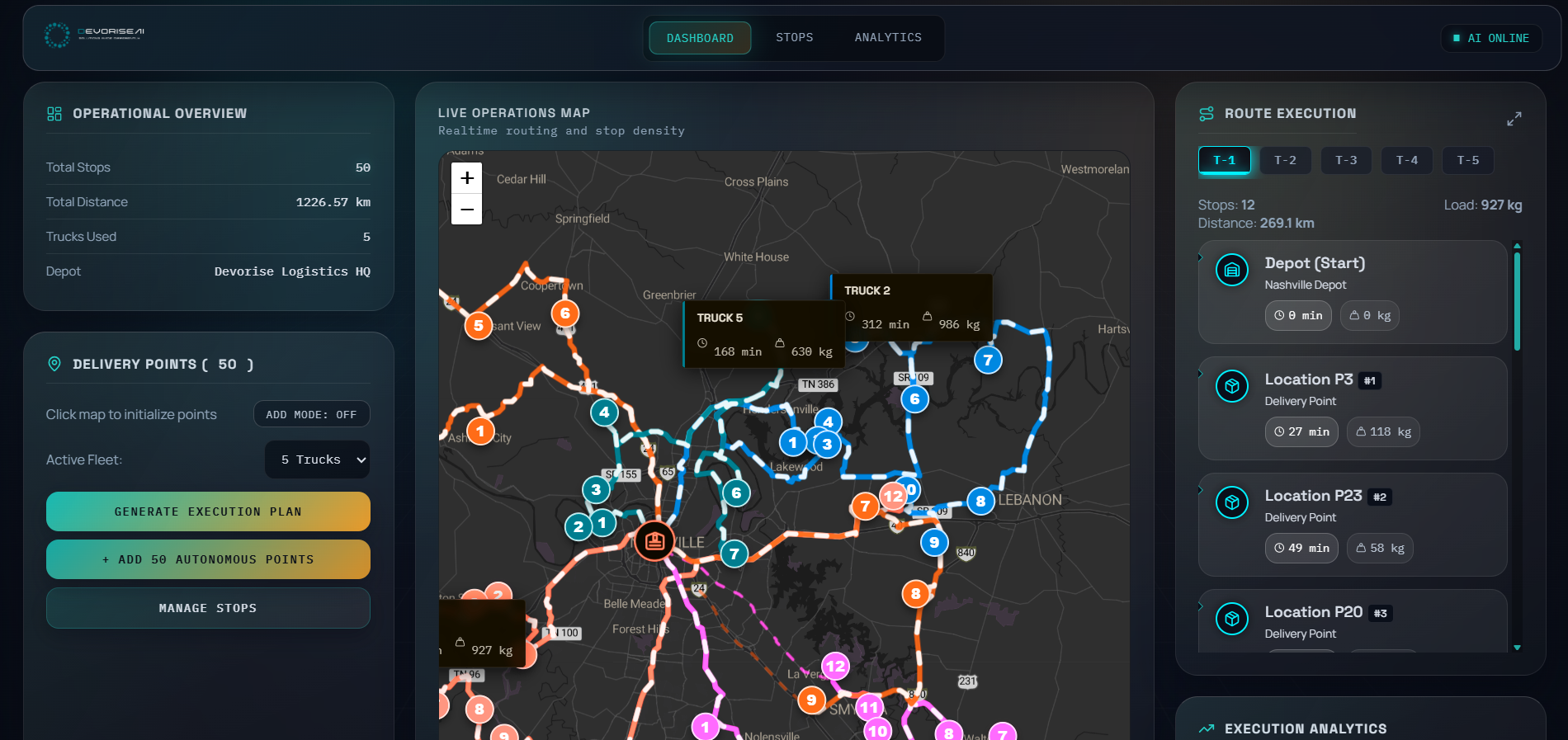Expand the Location P23 route entry
The width and height of the screenshot is (1568, 740).
[1201, 490]
